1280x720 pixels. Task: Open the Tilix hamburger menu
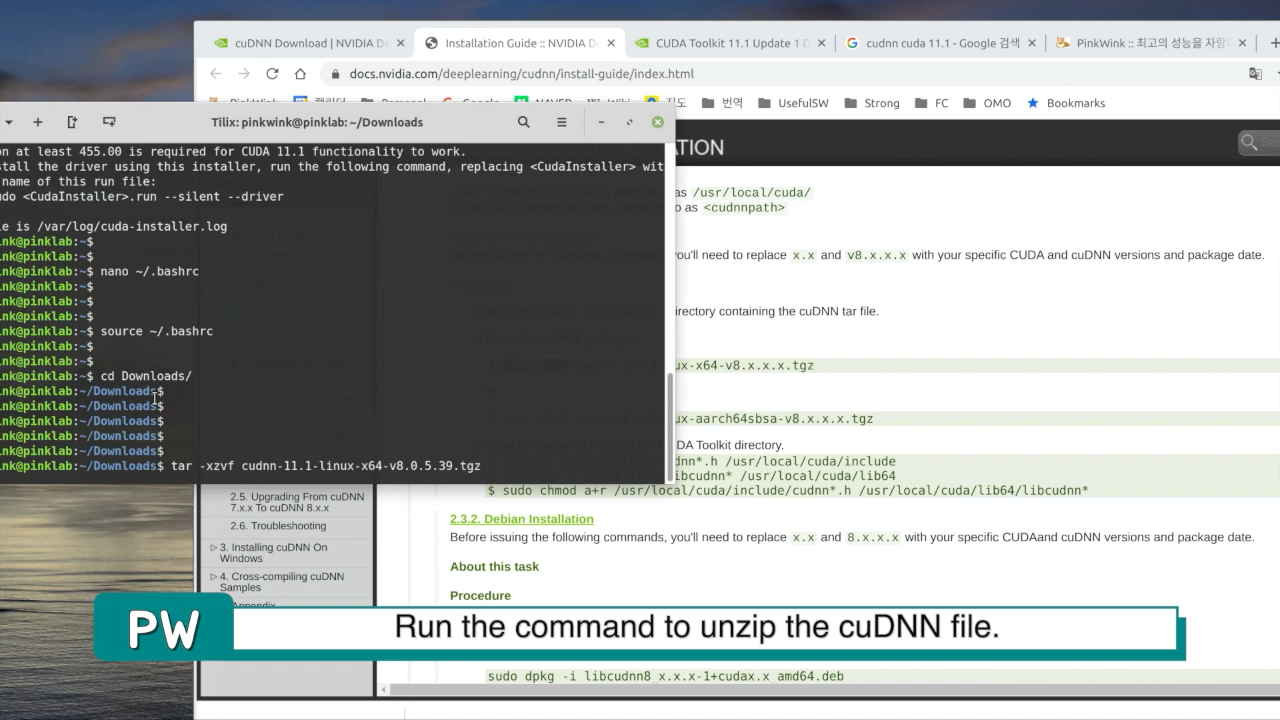[x=562, y=122]
